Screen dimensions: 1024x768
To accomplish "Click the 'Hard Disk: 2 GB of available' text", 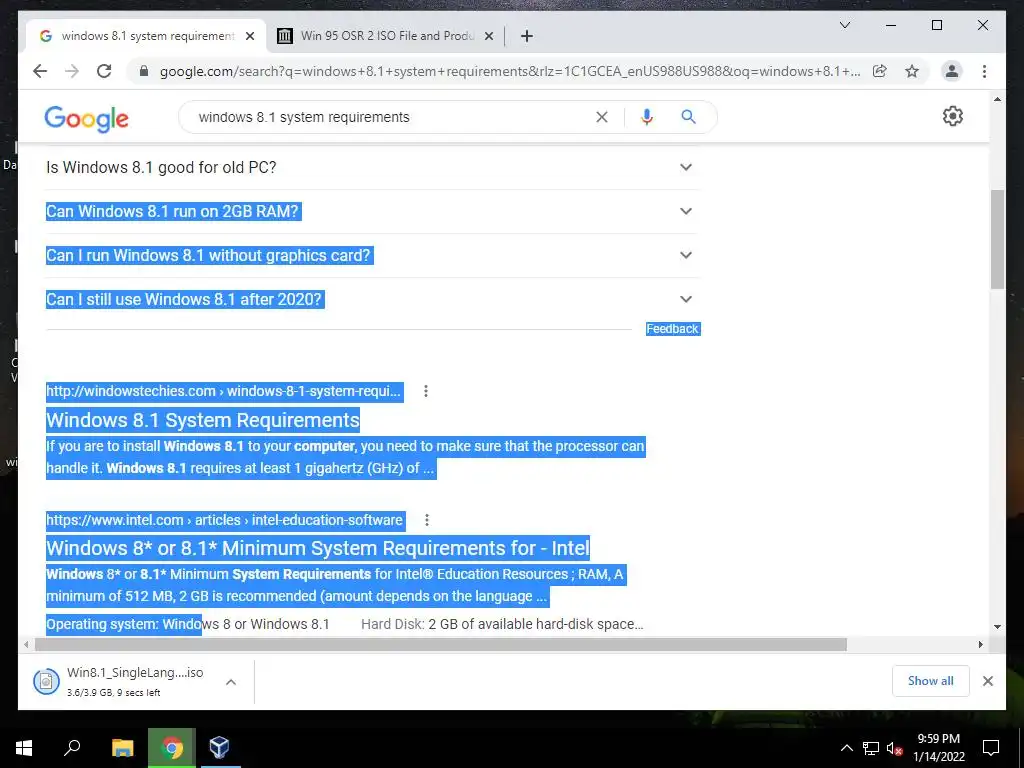I will [x=502, y=624].
